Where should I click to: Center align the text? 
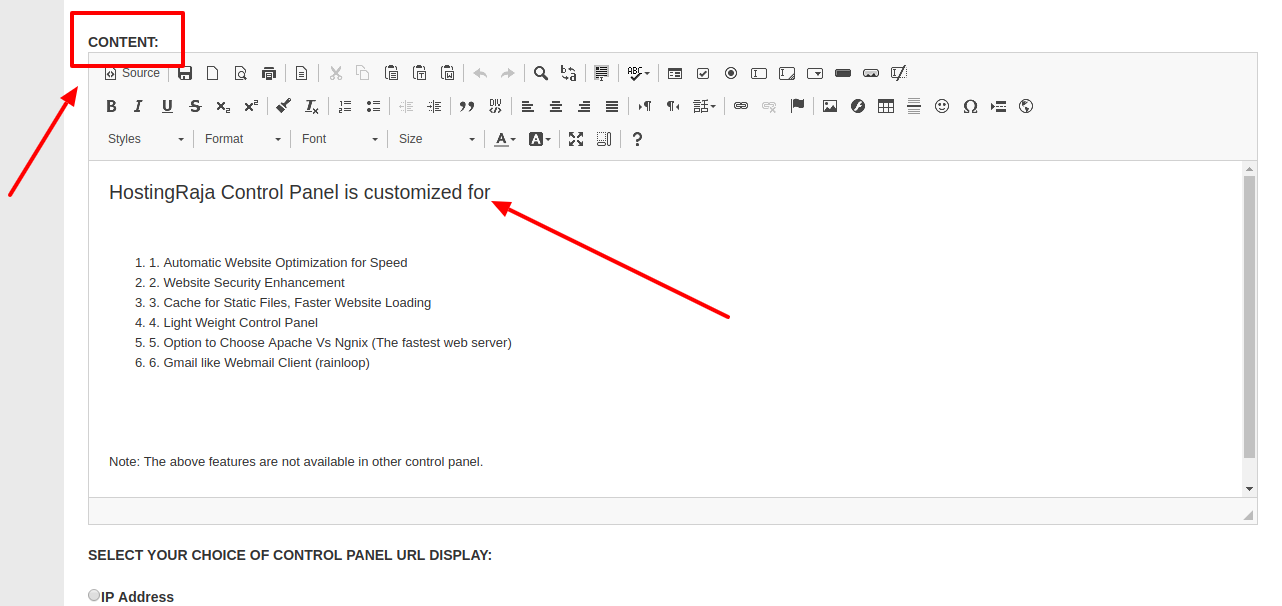pyautogui.click(x=556, y=106)
